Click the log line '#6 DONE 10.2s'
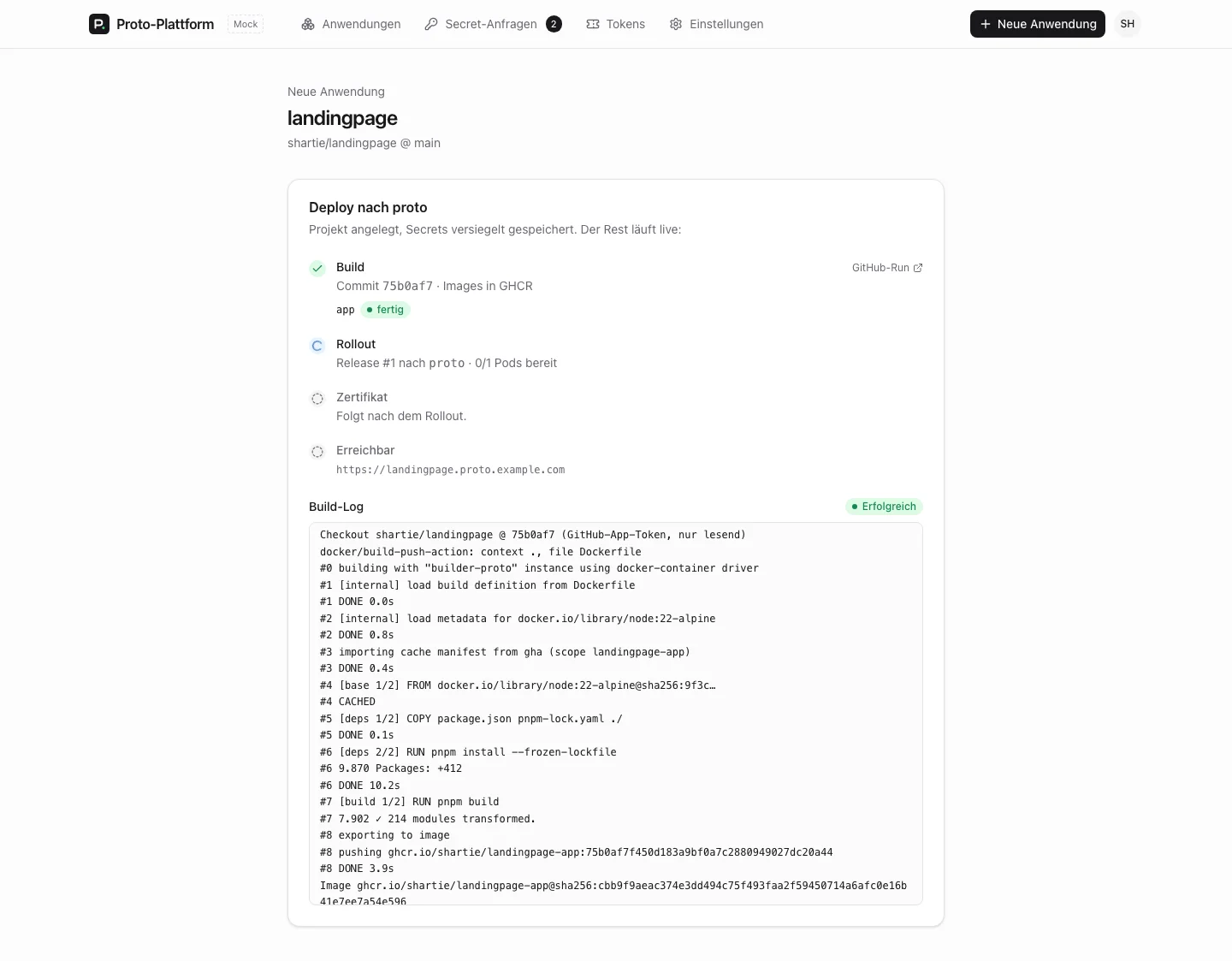The height and width of the screenshot is (961, 1232). tap(360, 786)
